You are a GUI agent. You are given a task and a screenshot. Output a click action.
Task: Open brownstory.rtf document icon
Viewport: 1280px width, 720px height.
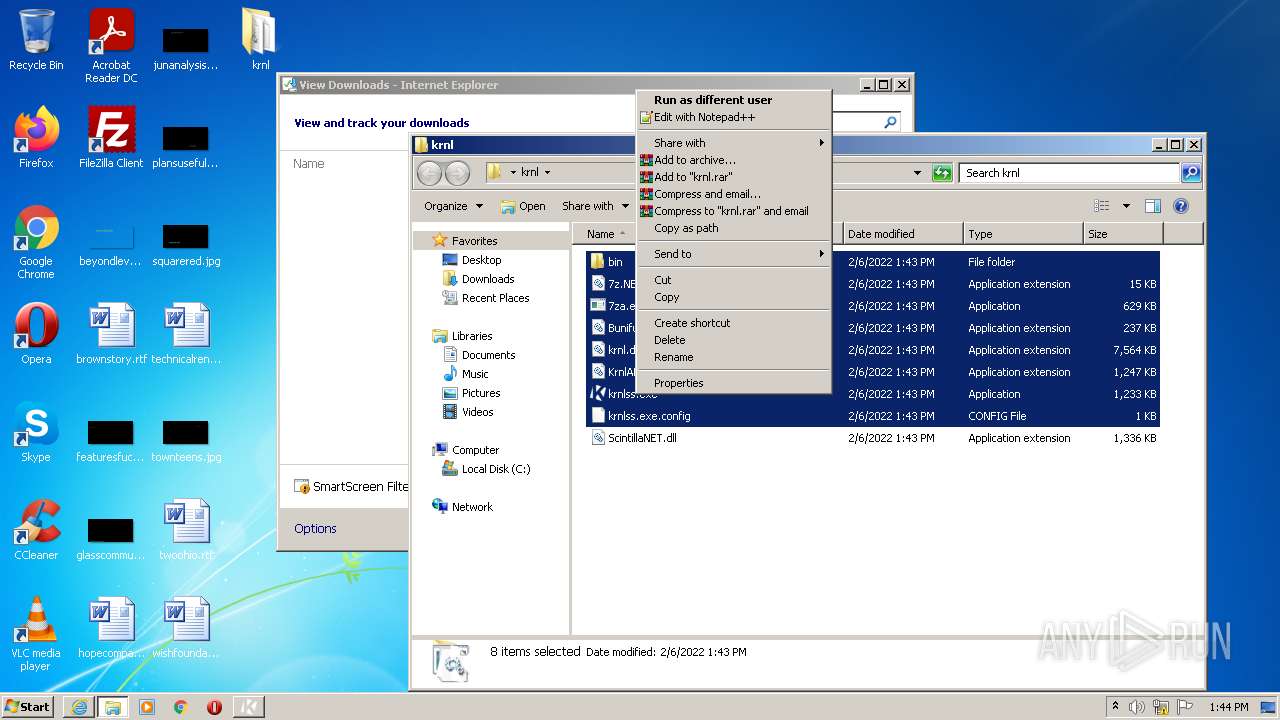111,334
